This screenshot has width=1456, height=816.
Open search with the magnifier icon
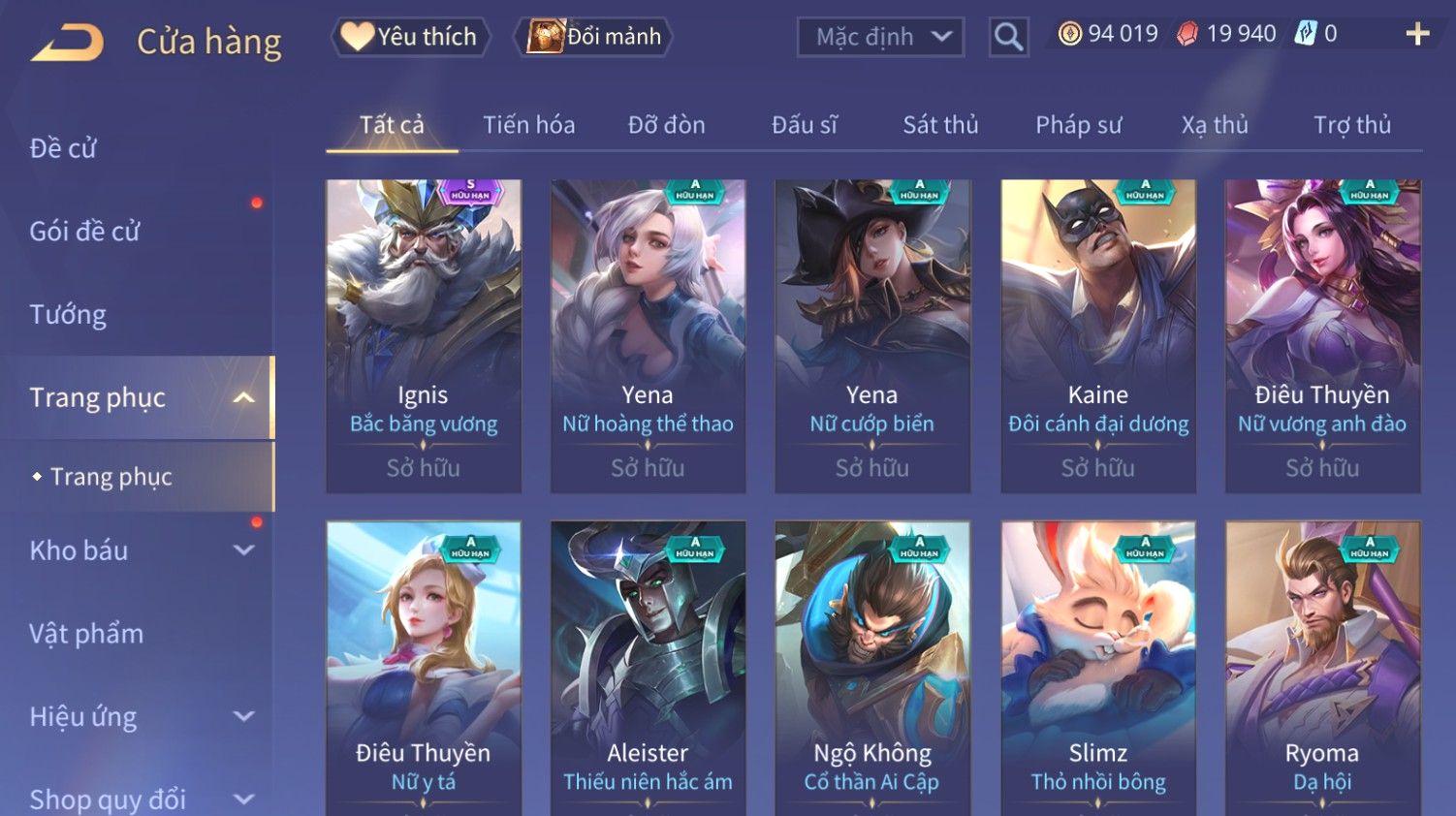click(x=1008, y=37)
